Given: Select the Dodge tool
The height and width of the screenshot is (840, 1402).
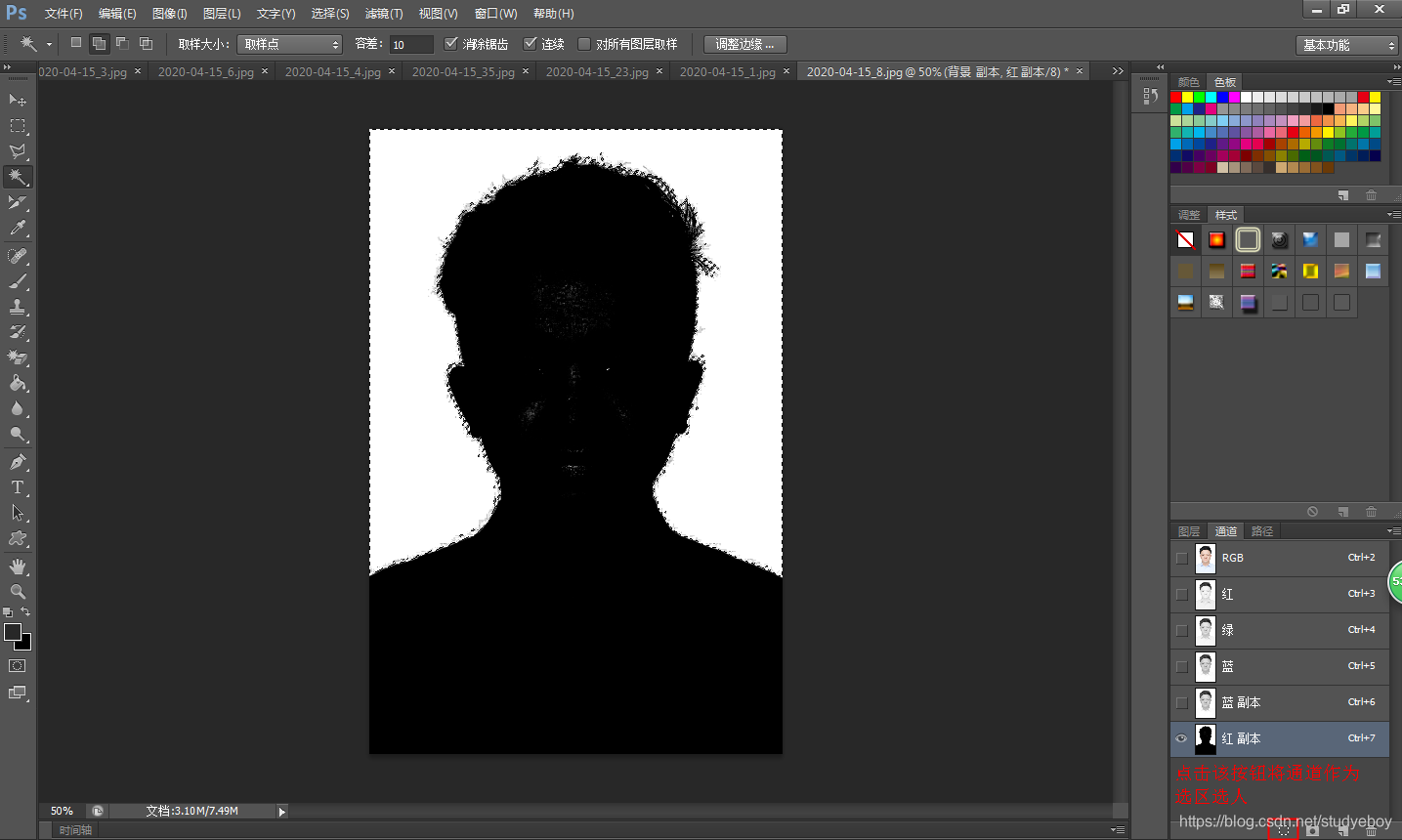Looking at the screenshot, I should point(18,434).
